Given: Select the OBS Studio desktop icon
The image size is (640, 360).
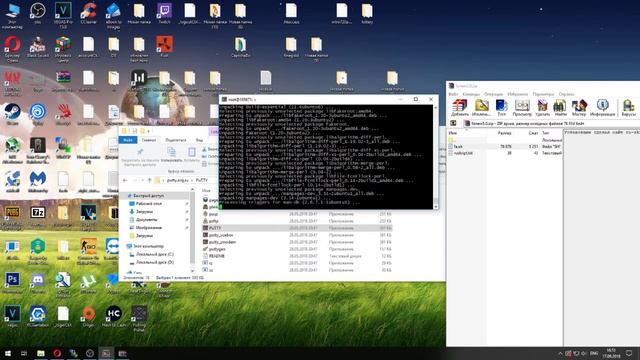Looking at the screenshot, I should click(38, 14).
